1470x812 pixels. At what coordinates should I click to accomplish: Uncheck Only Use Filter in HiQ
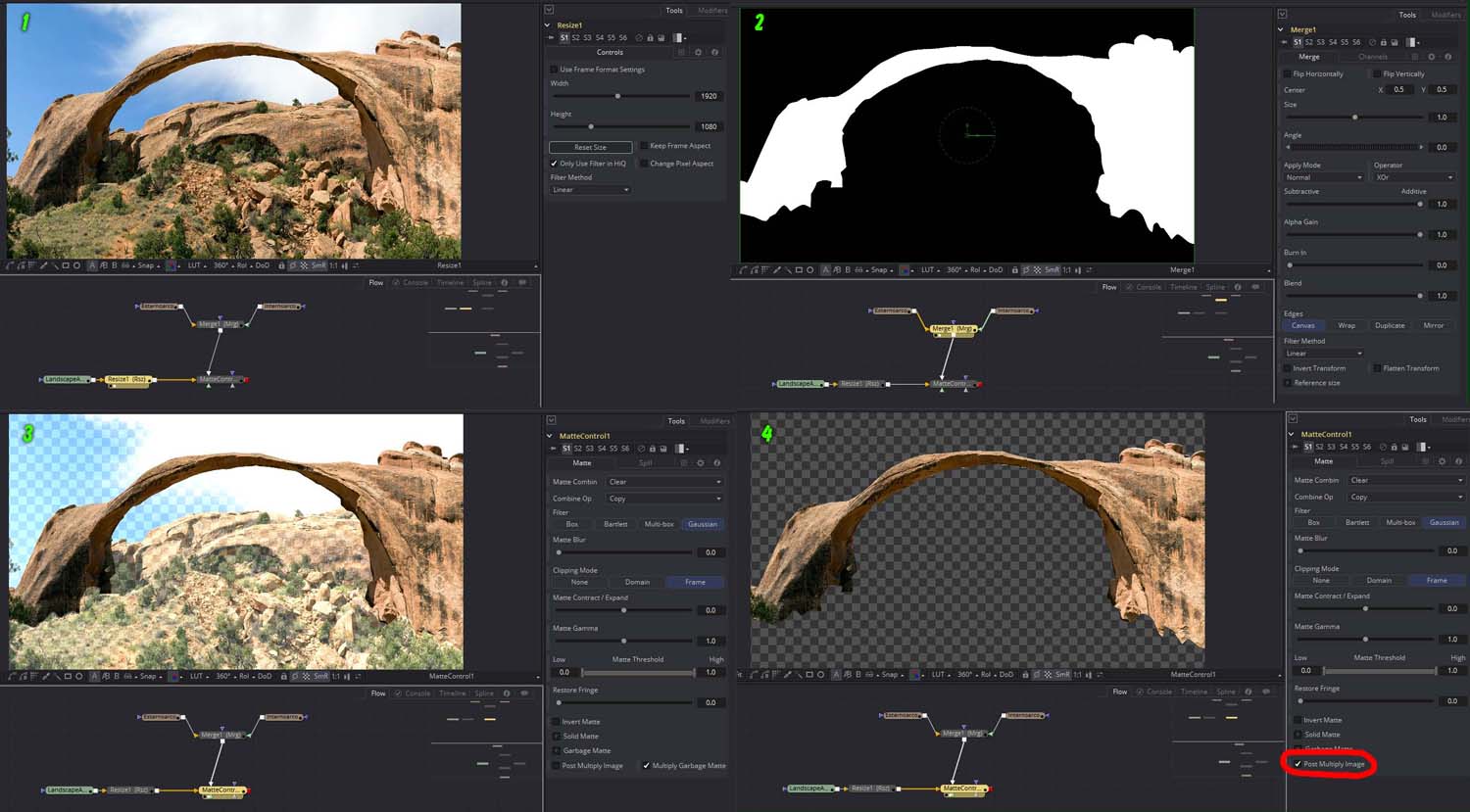(554, 164)
